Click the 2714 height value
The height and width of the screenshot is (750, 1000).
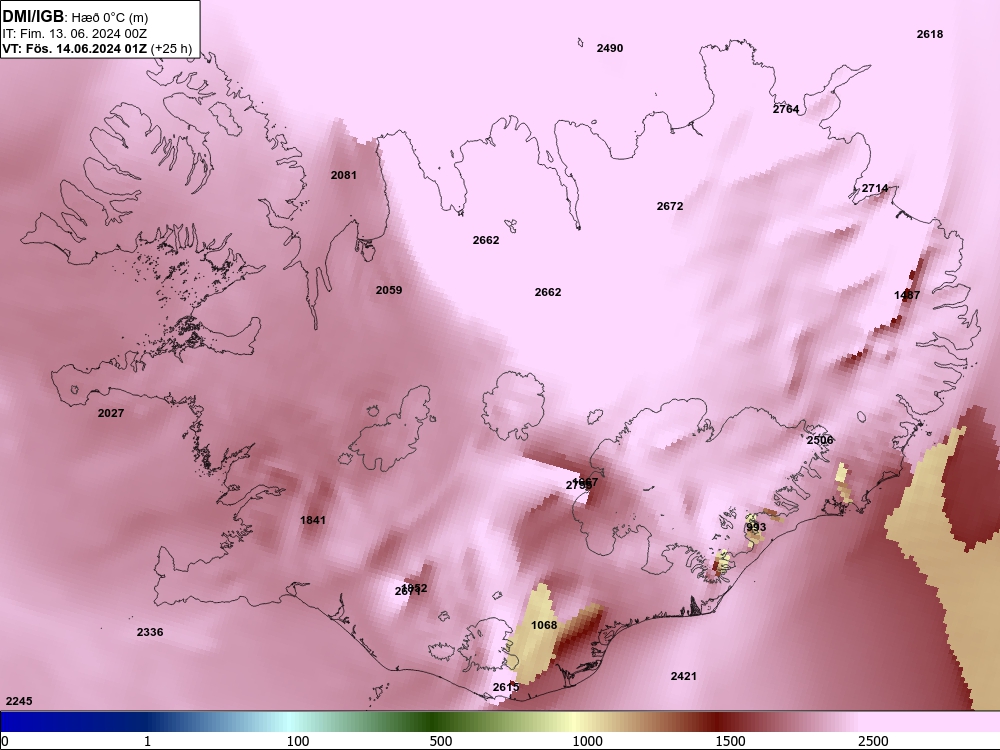pos(875,188)
